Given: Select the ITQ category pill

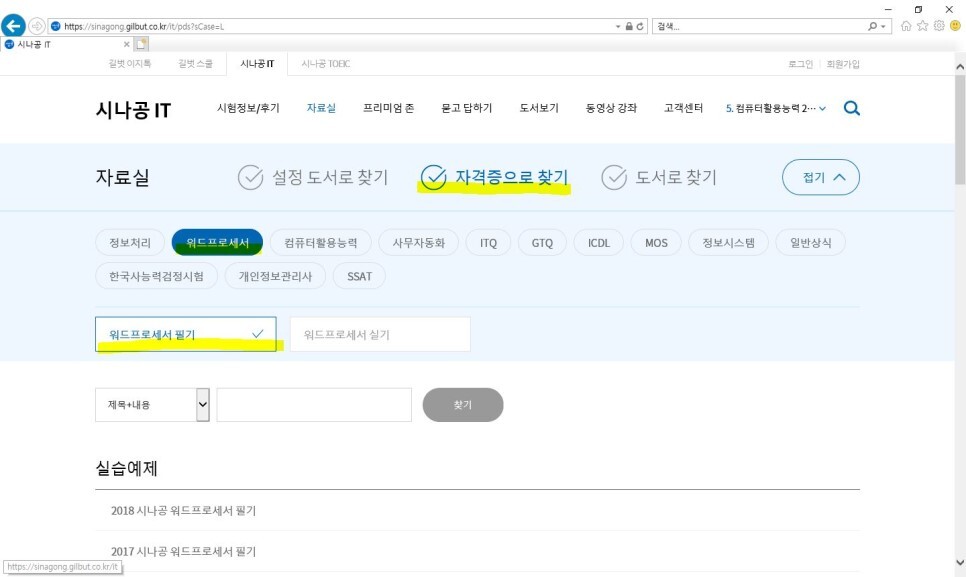Looking at the screenshot, I should pos(489,243).
